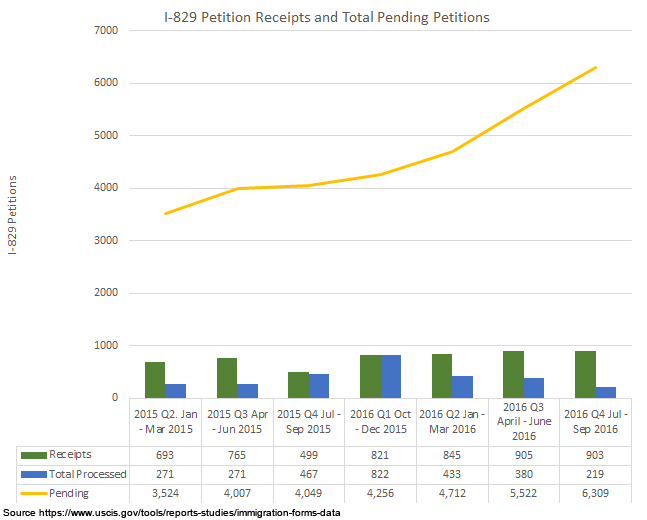The width and height of the screenshot is (647, 520).
Task: Click the Pending value 6,309 table cell
Action: [594, 493]
